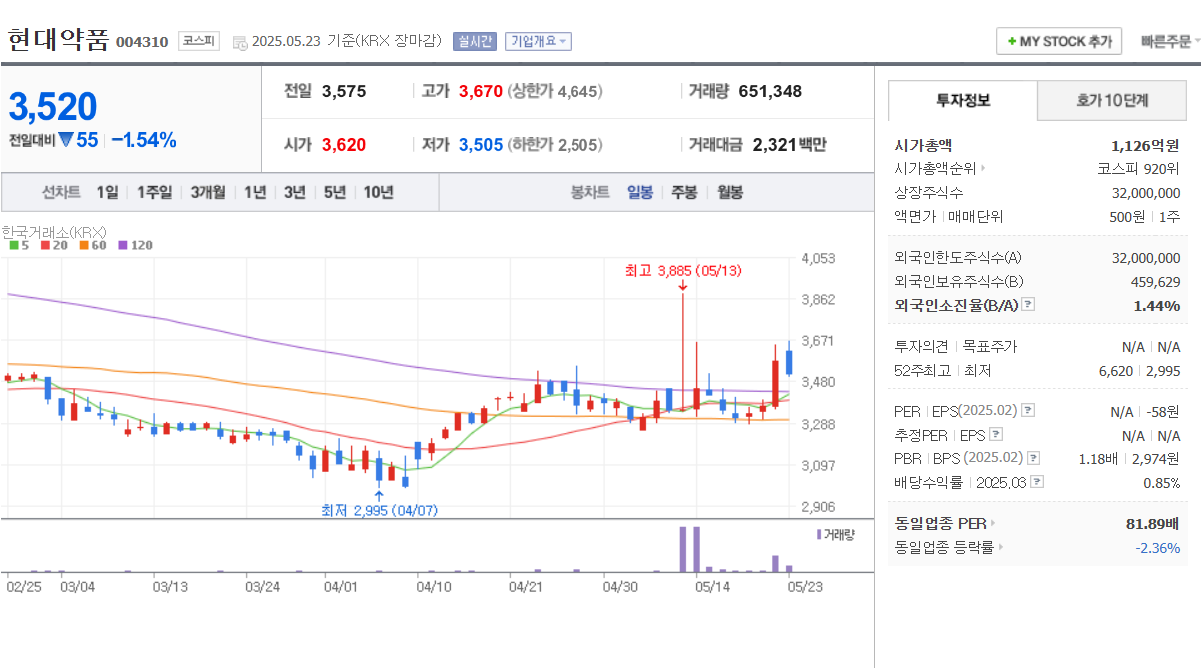
Task: Select the 10년 line chart period
Action: click(378, 192)
